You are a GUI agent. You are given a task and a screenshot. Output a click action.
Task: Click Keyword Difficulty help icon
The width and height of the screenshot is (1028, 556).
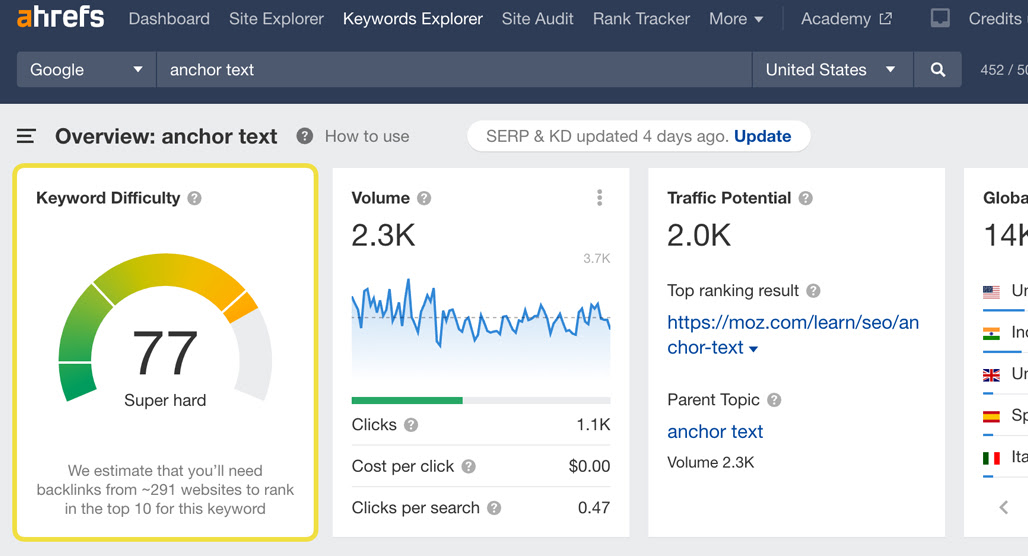pos(194,198)
